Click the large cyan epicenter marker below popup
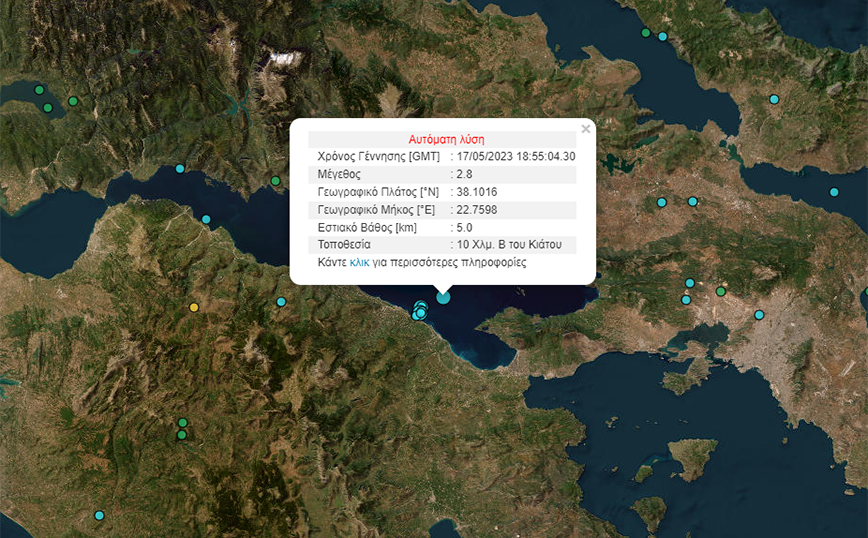This screenshot has width=868, height=538. [x=443, y=296]
